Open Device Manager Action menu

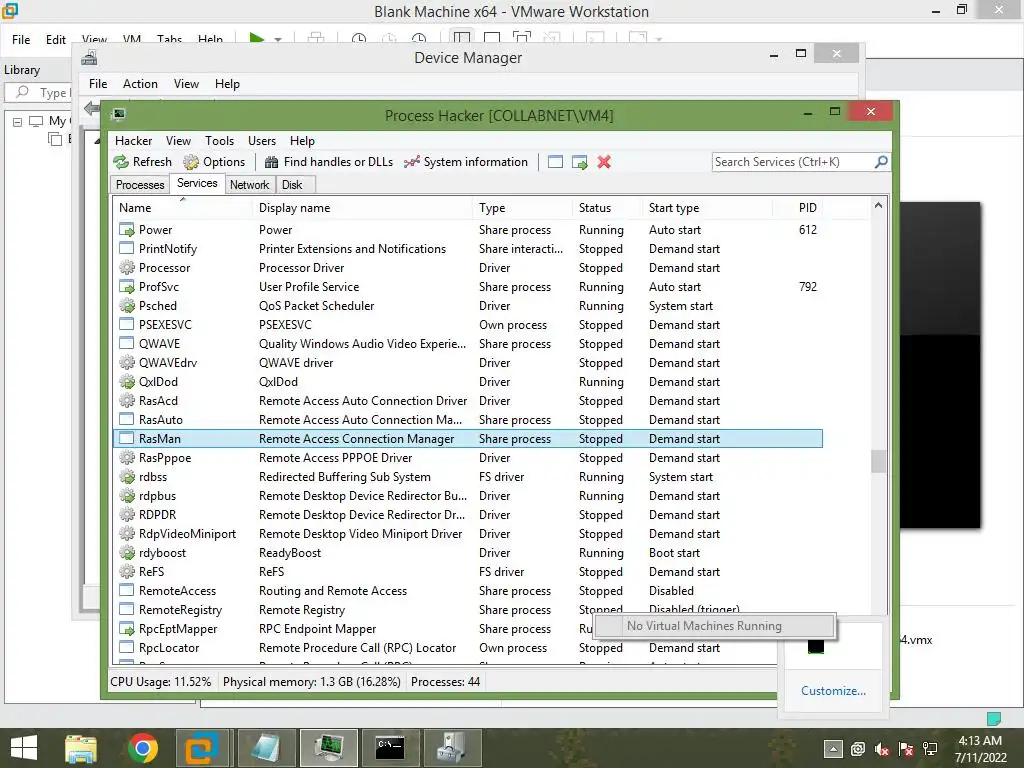click(140, 84)
